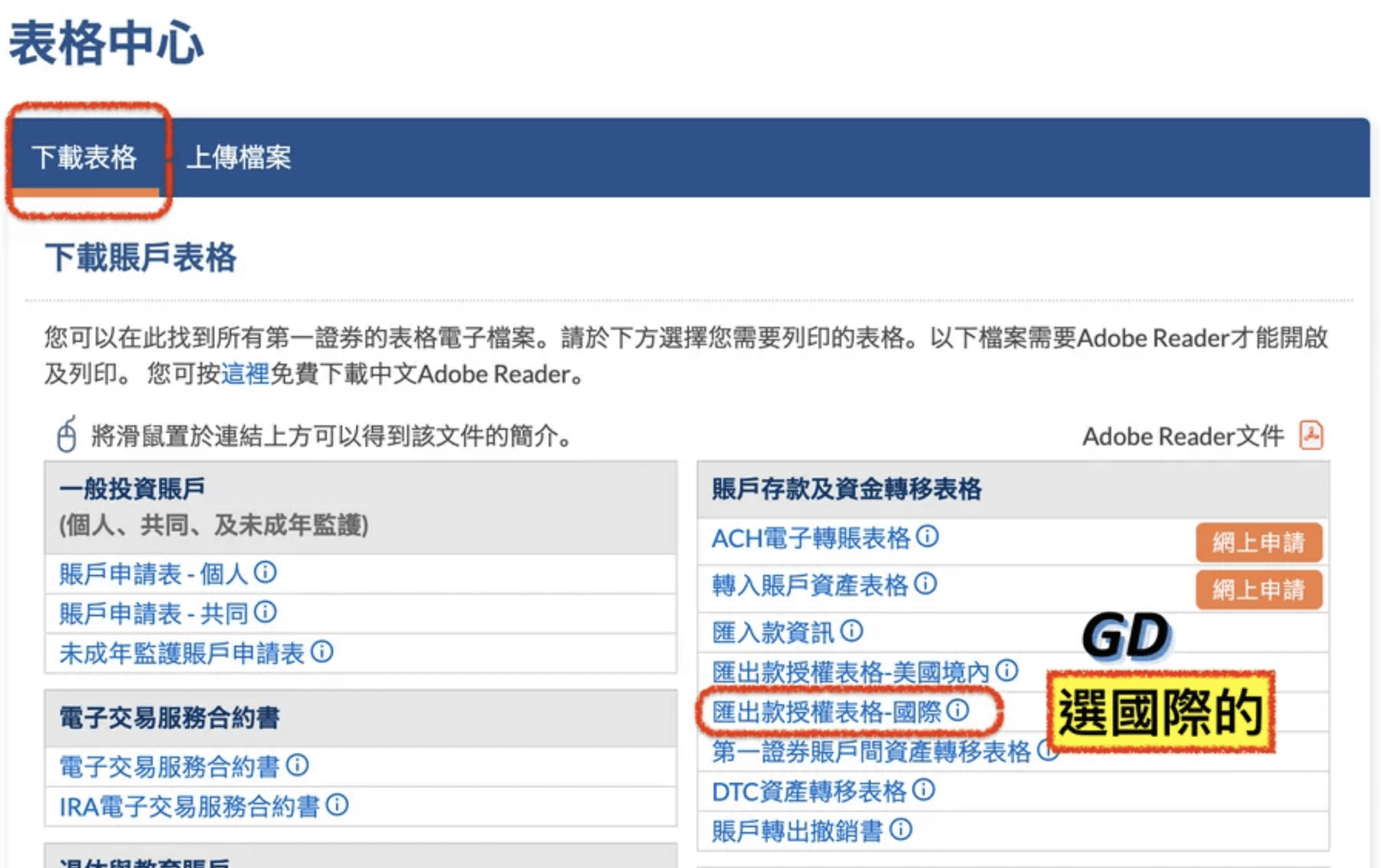Open the 這裡 Adobe Reader download link
1381x868 pixels.
click(245, 374)
